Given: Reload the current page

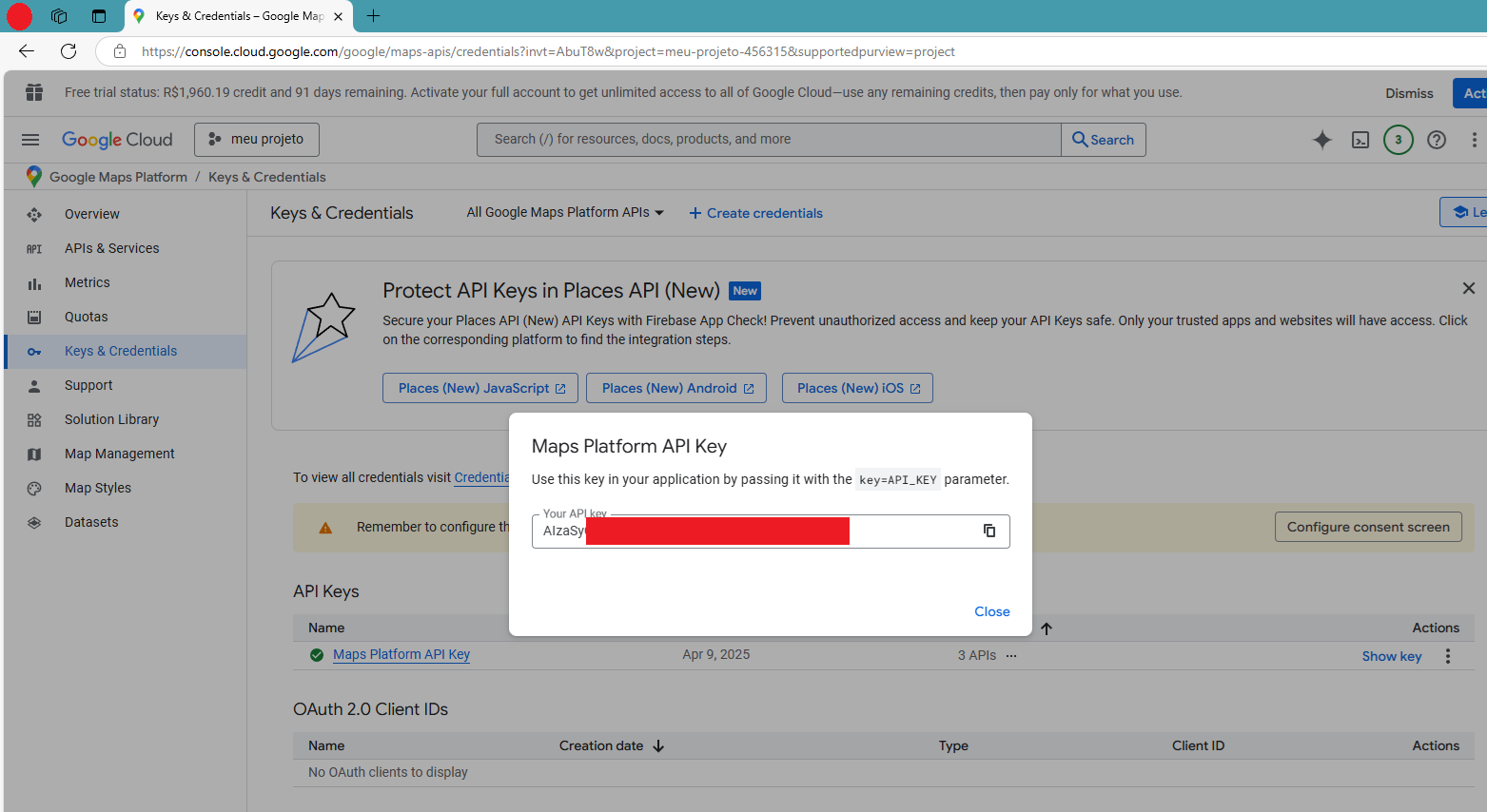Looking at the screenshot, I should coord(68,51).
